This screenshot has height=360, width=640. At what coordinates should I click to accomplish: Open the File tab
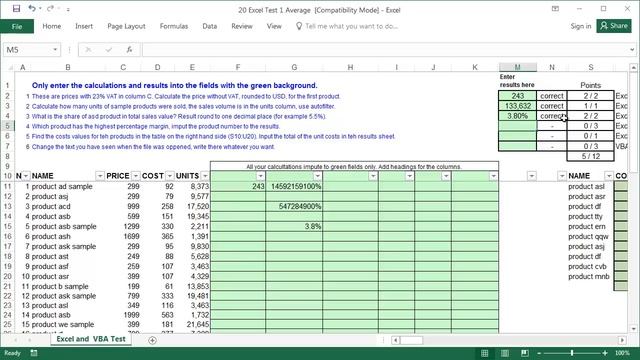(x=17, y=27)
